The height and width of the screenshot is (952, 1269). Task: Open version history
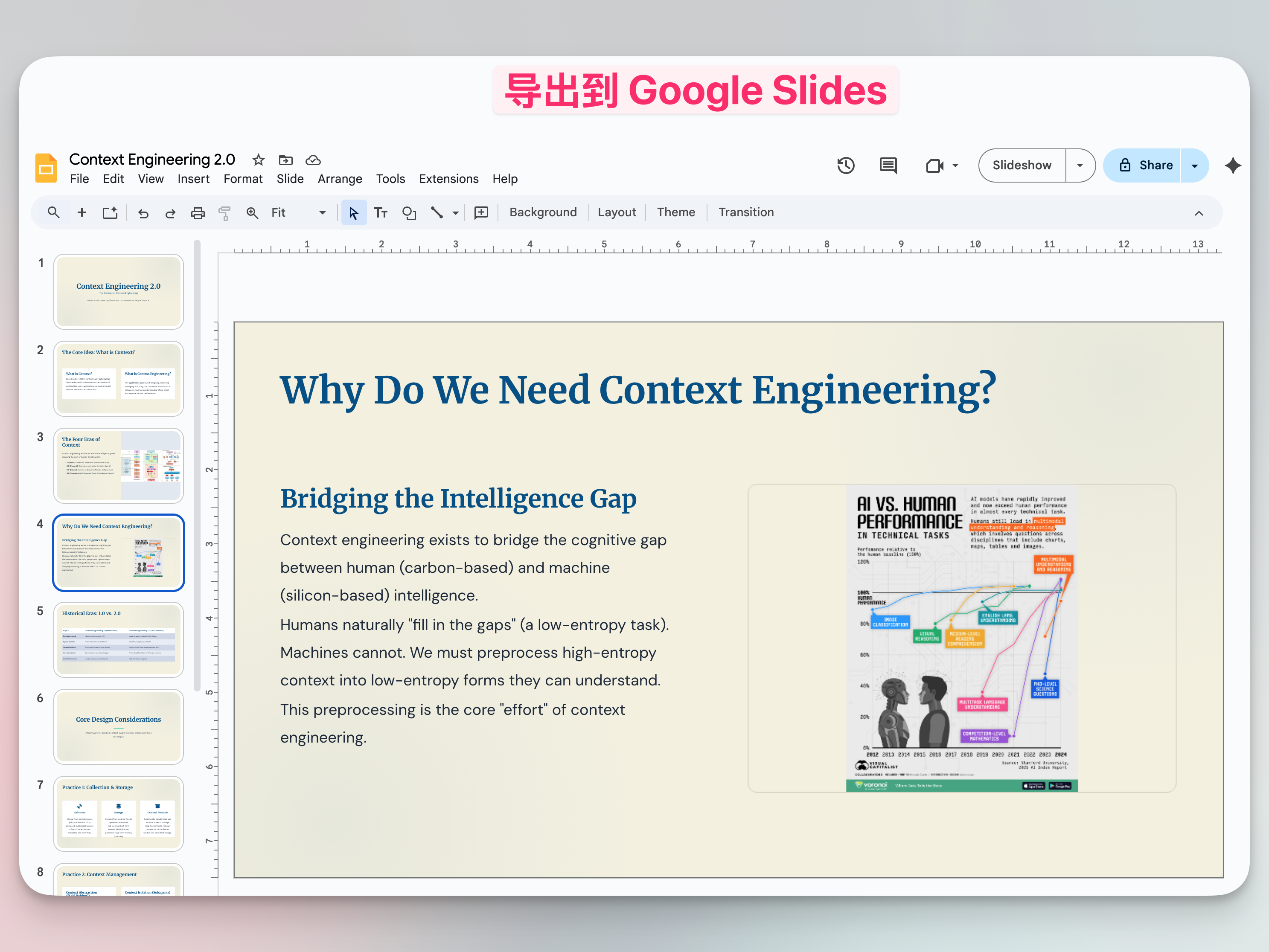click(x=846, y=166)
